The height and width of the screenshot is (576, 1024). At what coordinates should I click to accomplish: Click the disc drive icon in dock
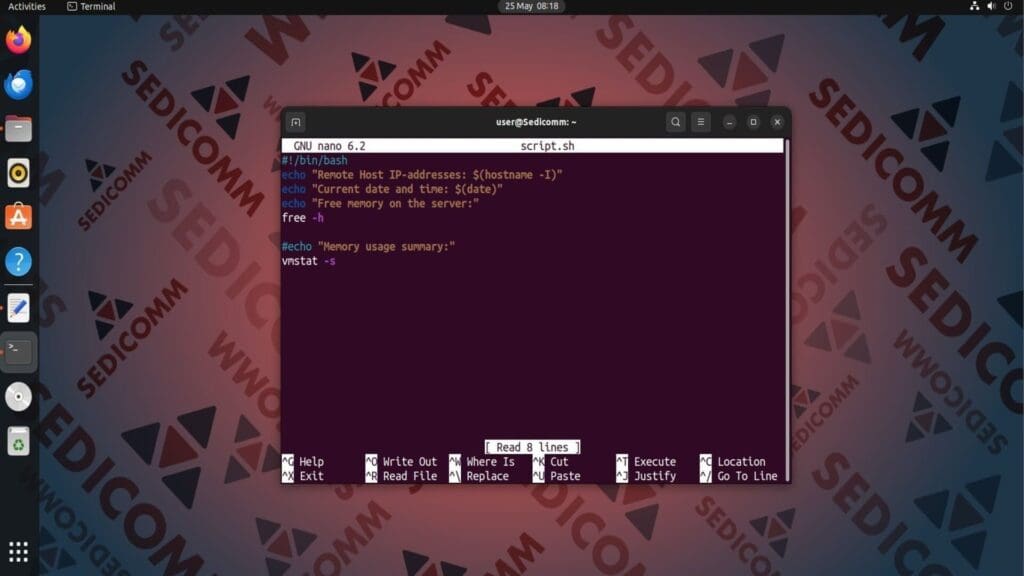18,397
